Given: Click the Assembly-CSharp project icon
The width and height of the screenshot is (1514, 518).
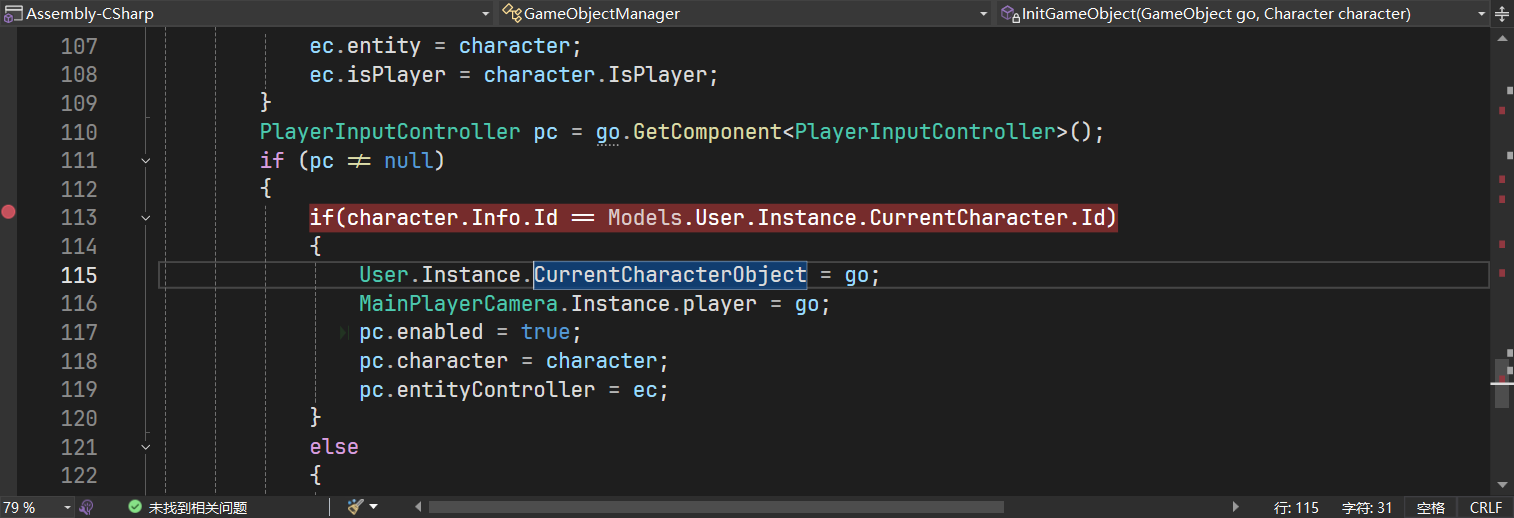Looking at the screenshot, I should (x=13, y=14).
